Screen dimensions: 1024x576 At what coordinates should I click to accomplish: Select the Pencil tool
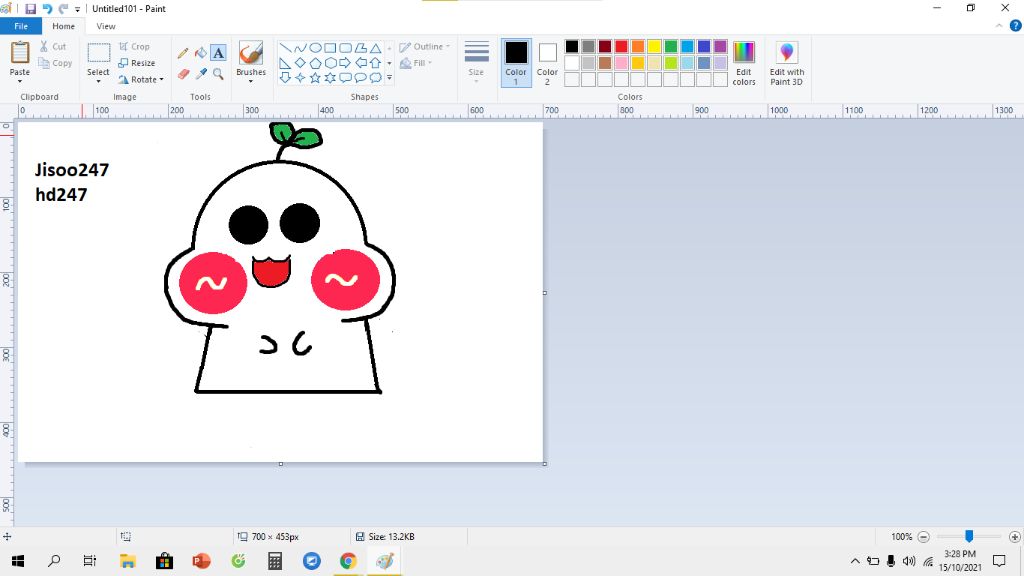(x=183, y=53)
